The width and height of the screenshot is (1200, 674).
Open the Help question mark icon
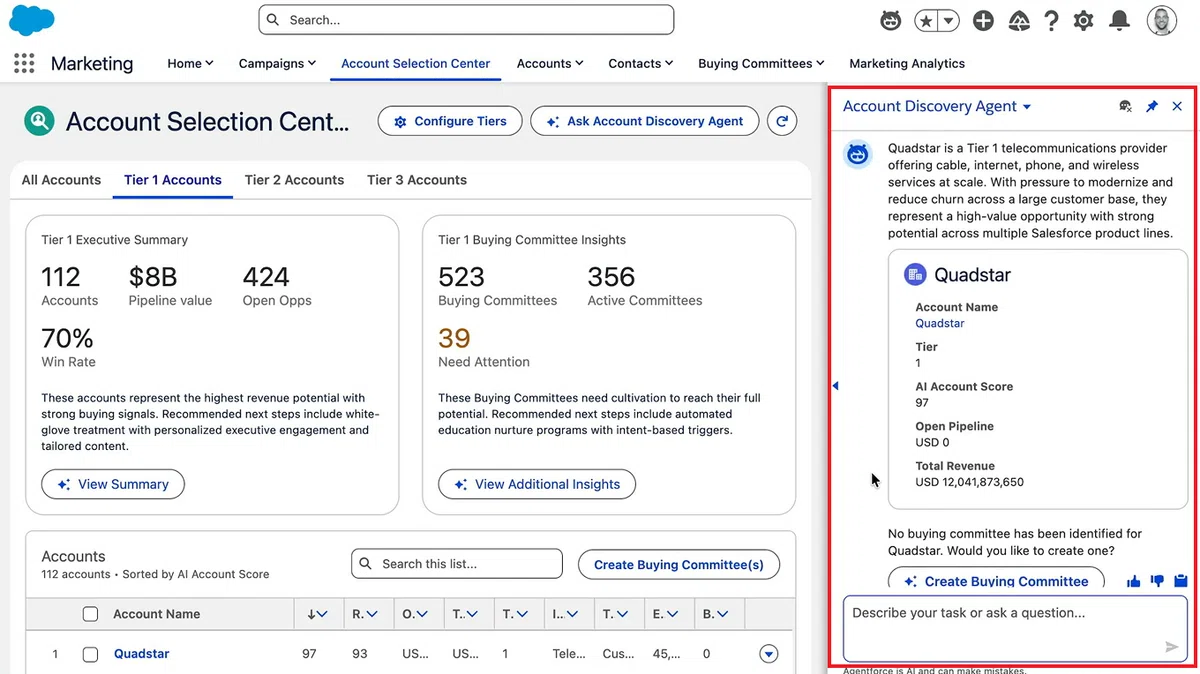1051,20
